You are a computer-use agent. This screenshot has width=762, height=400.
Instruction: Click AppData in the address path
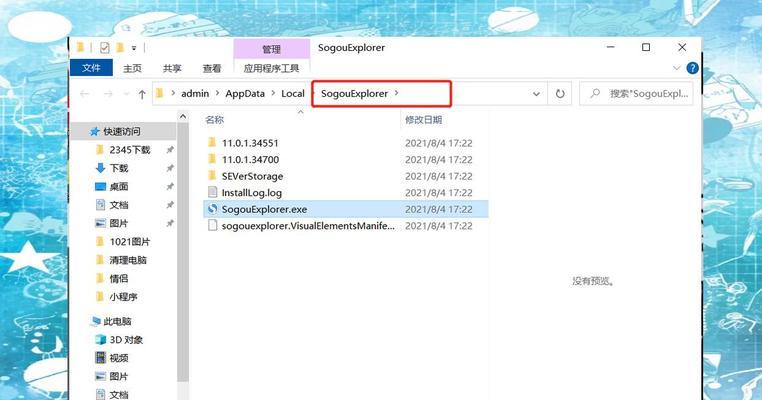245,94
